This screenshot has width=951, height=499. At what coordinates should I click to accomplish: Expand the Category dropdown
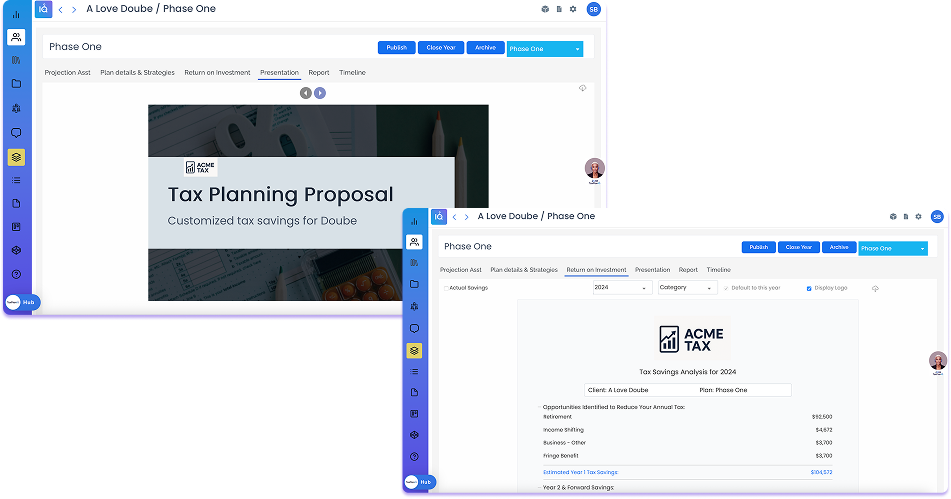tap(687, 288)
